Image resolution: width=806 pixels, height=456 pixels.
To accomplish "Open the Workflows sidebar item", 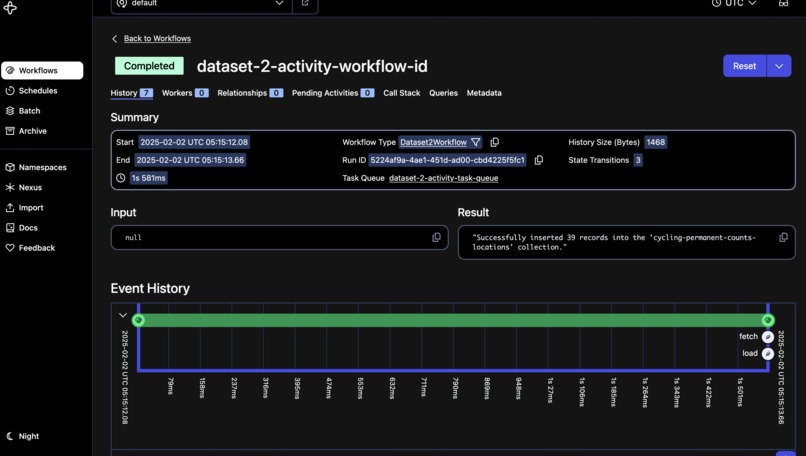I will (x=42, y=70).
